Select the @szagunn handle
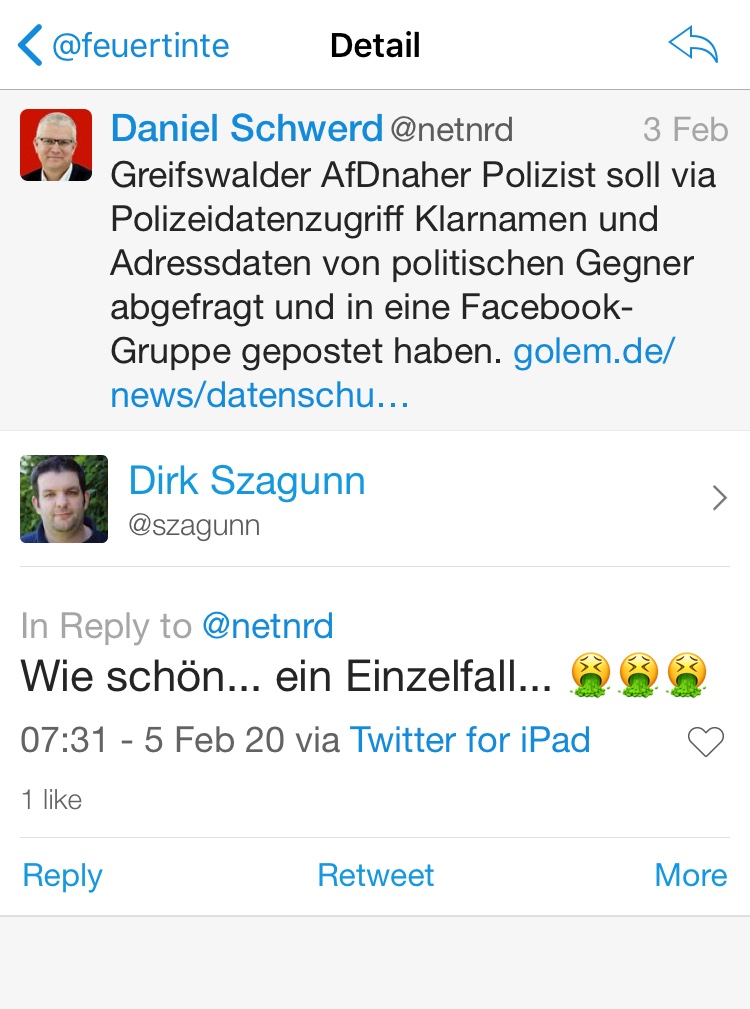Viewport: 750px width, 1009px height. click(194, 526)
